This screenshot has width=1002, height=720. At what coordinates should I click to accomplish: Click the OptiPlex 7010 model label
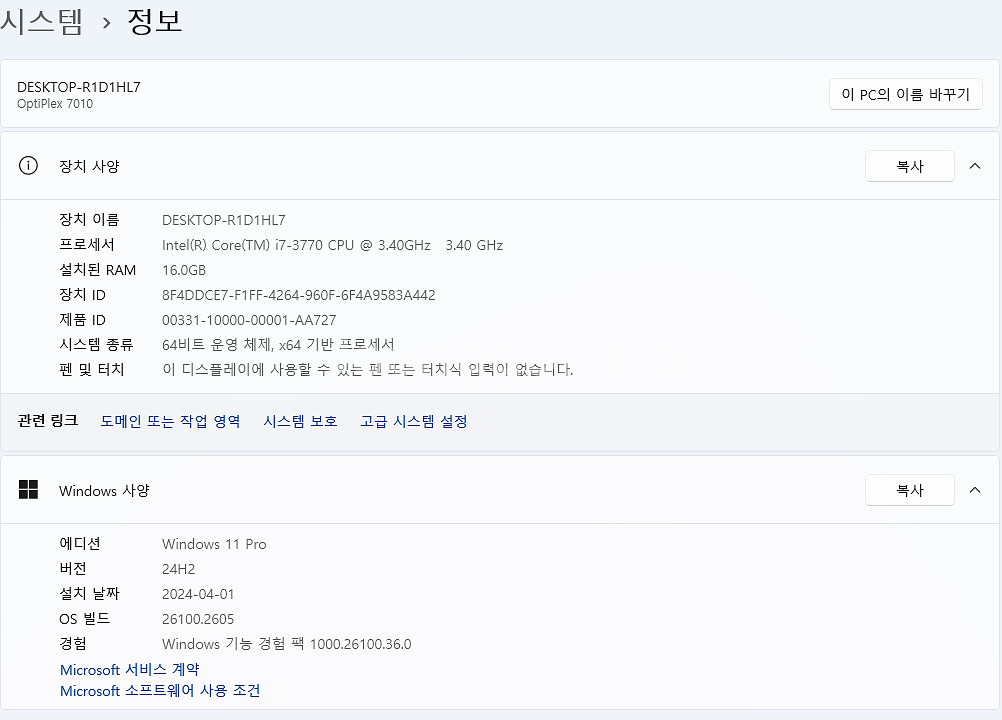click(x=55, y=104)
